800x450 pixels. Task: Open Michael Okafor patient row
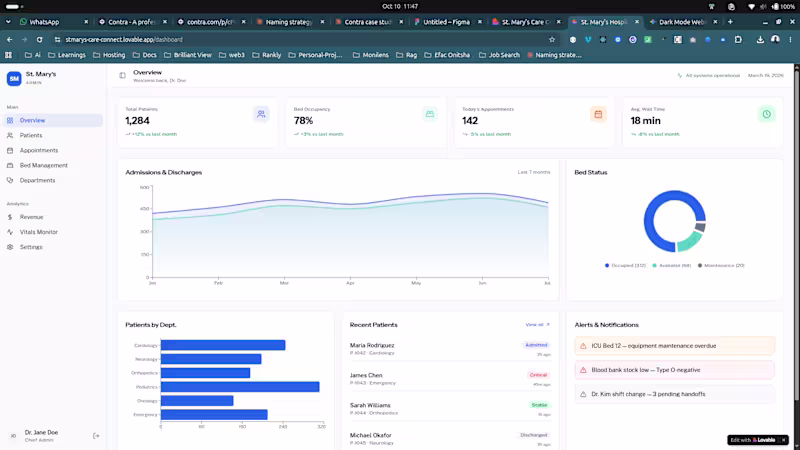pyautogui.click(x=450, y=439)
